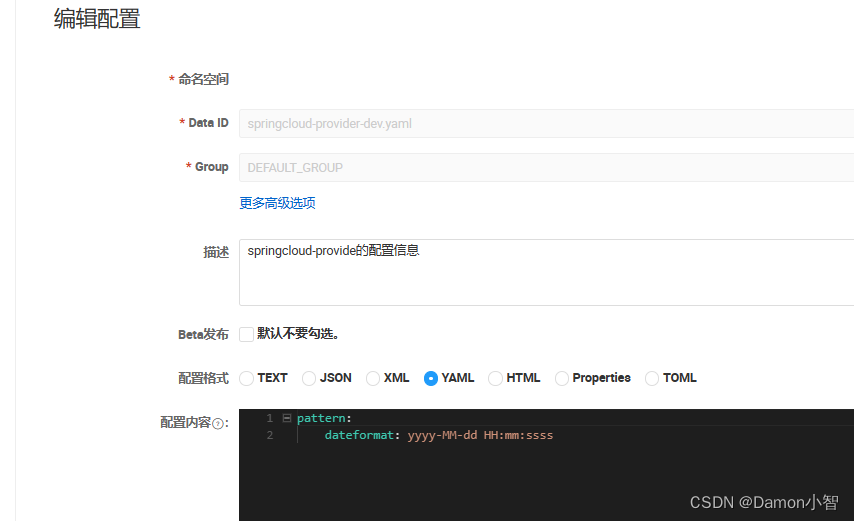Select the HTML format radio button
Viewport: 854px width, 521px height.
point(495,378)
